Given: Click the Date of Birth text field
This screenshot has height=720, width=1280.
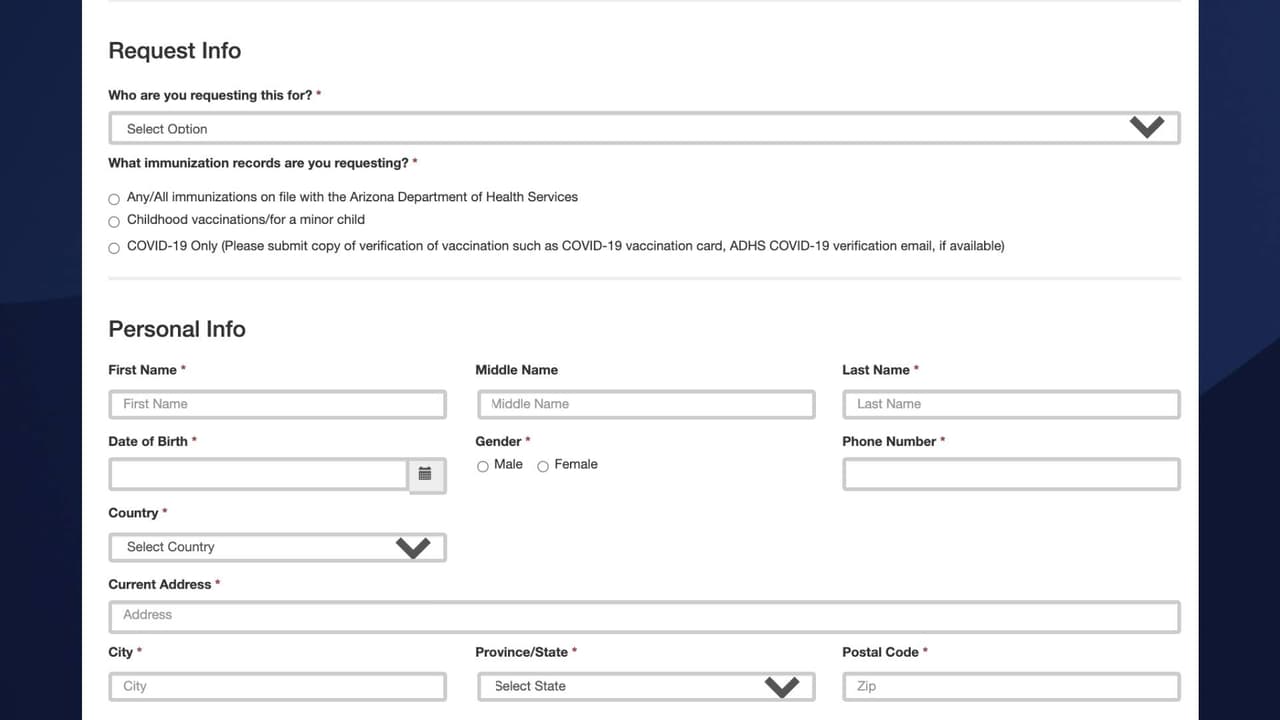Looking at the screenshot, I should 258,474.
